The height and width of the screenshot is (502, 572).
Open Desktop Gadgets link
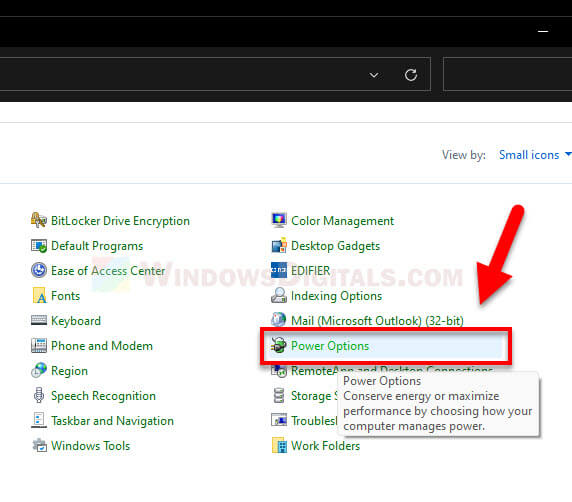click(336, 246)
